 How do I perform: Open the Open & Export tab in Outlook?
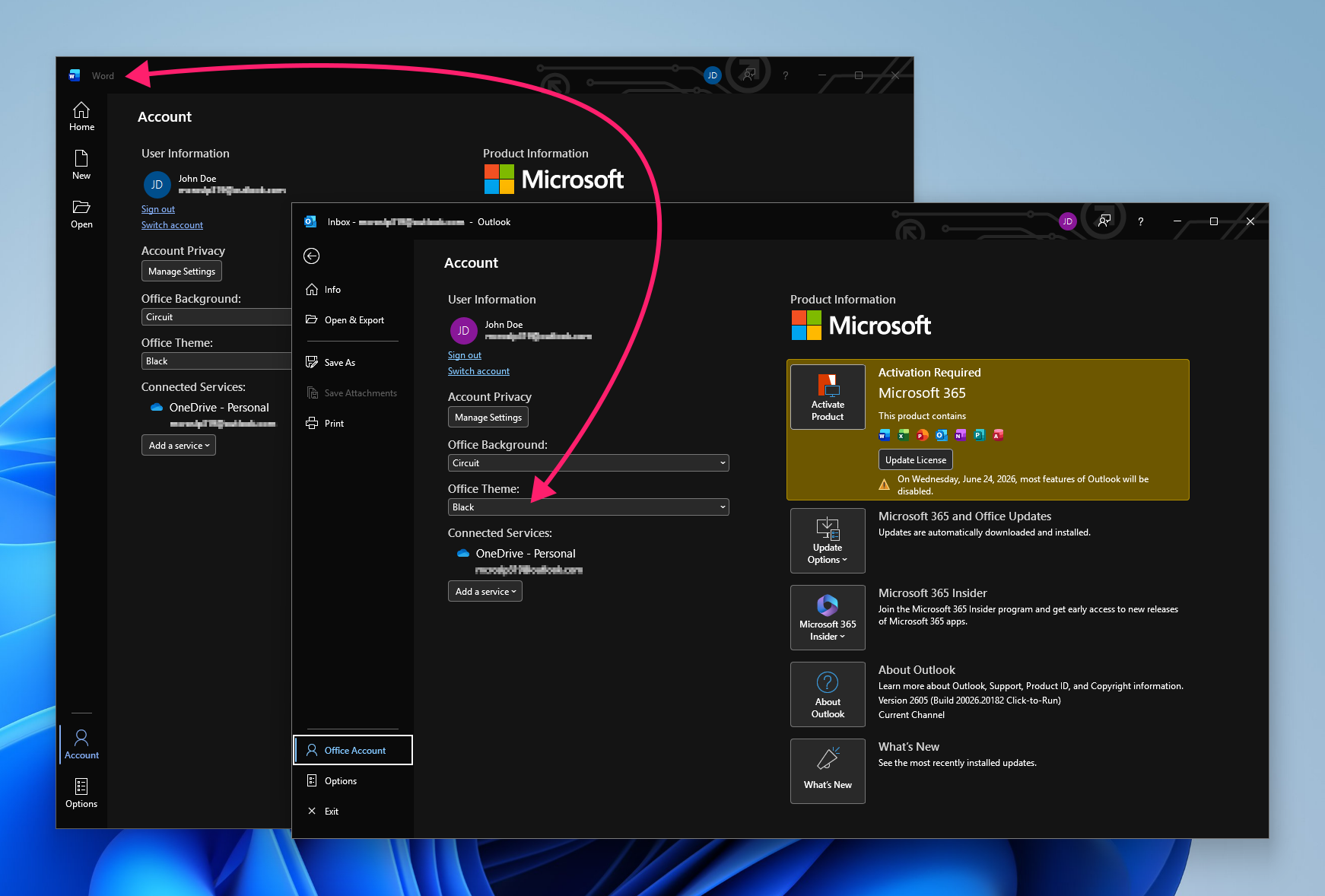[353, 320]
